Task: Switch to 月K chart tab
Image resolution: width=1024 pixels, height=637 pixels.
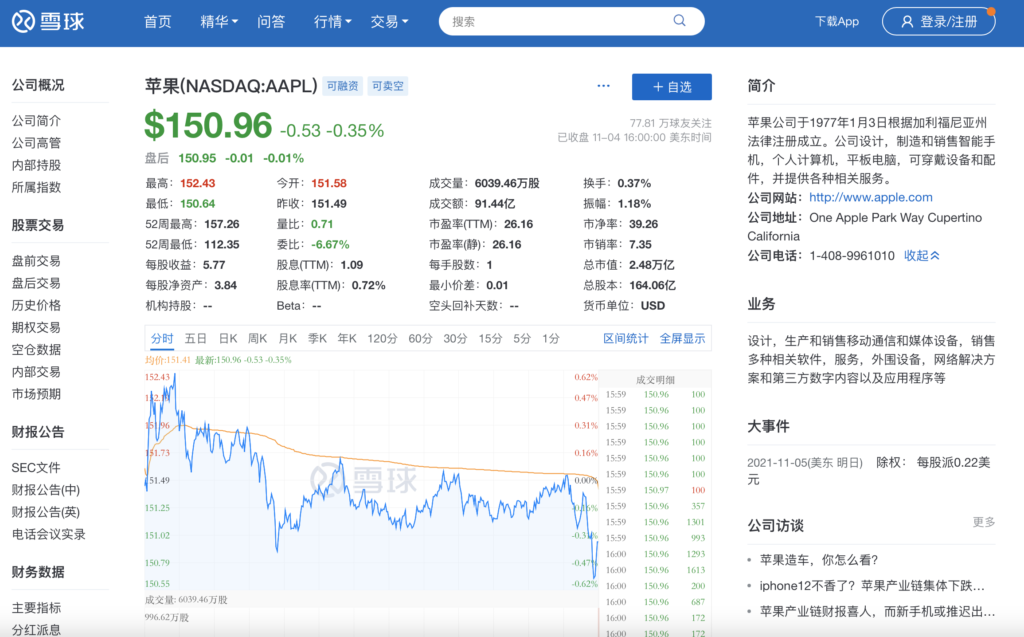Action: (287, 338)
